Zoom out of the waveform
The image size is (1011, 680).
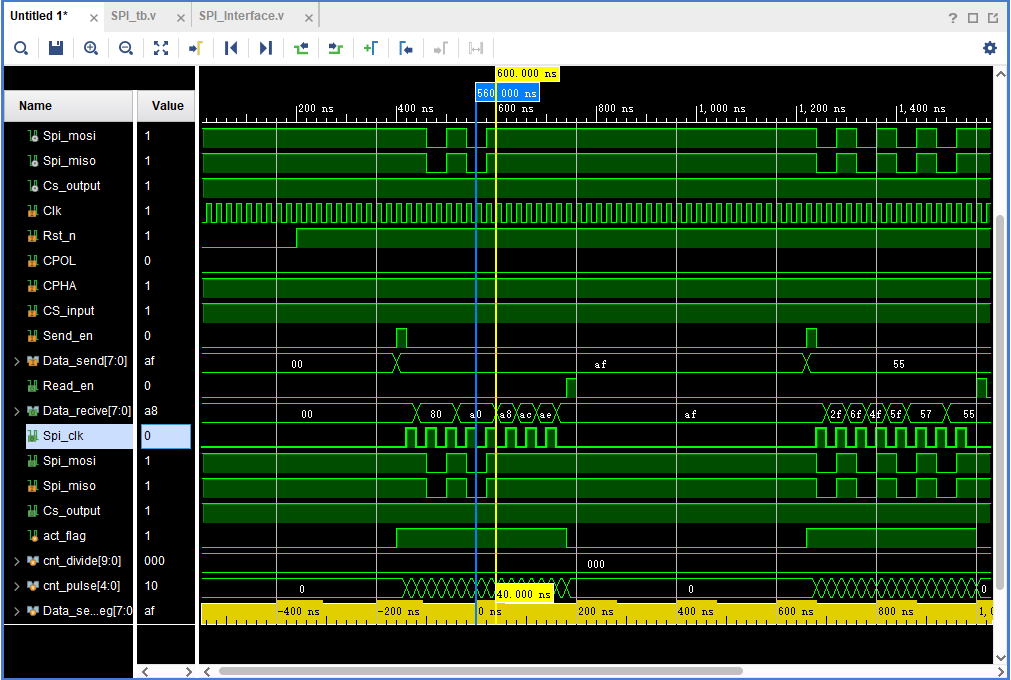point(126,48)
